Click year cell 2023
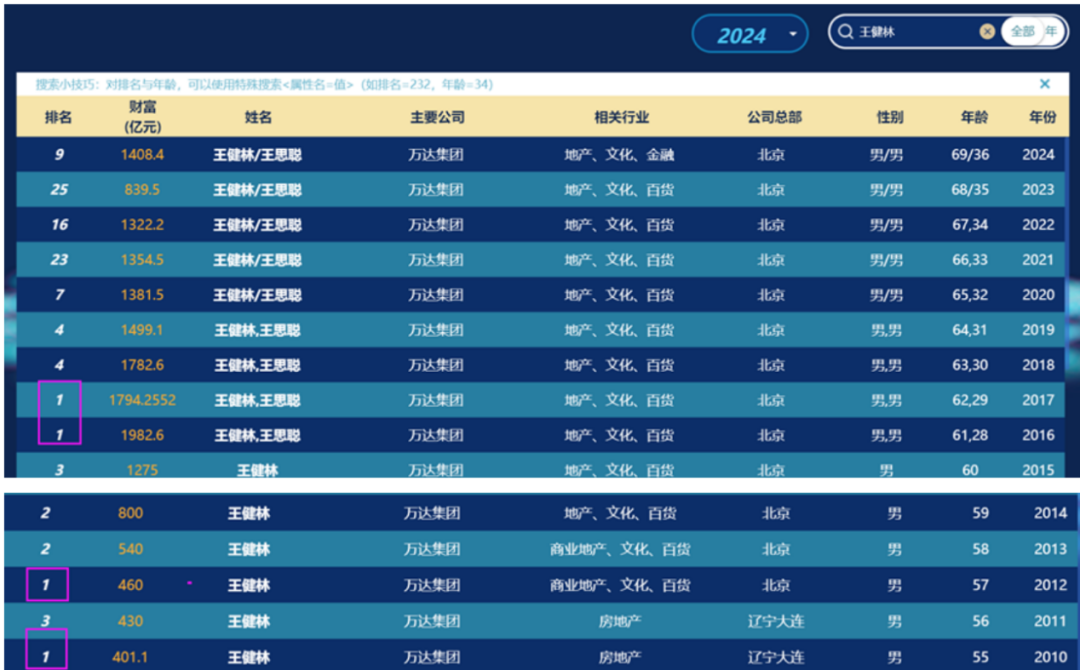 [1038, 189]
